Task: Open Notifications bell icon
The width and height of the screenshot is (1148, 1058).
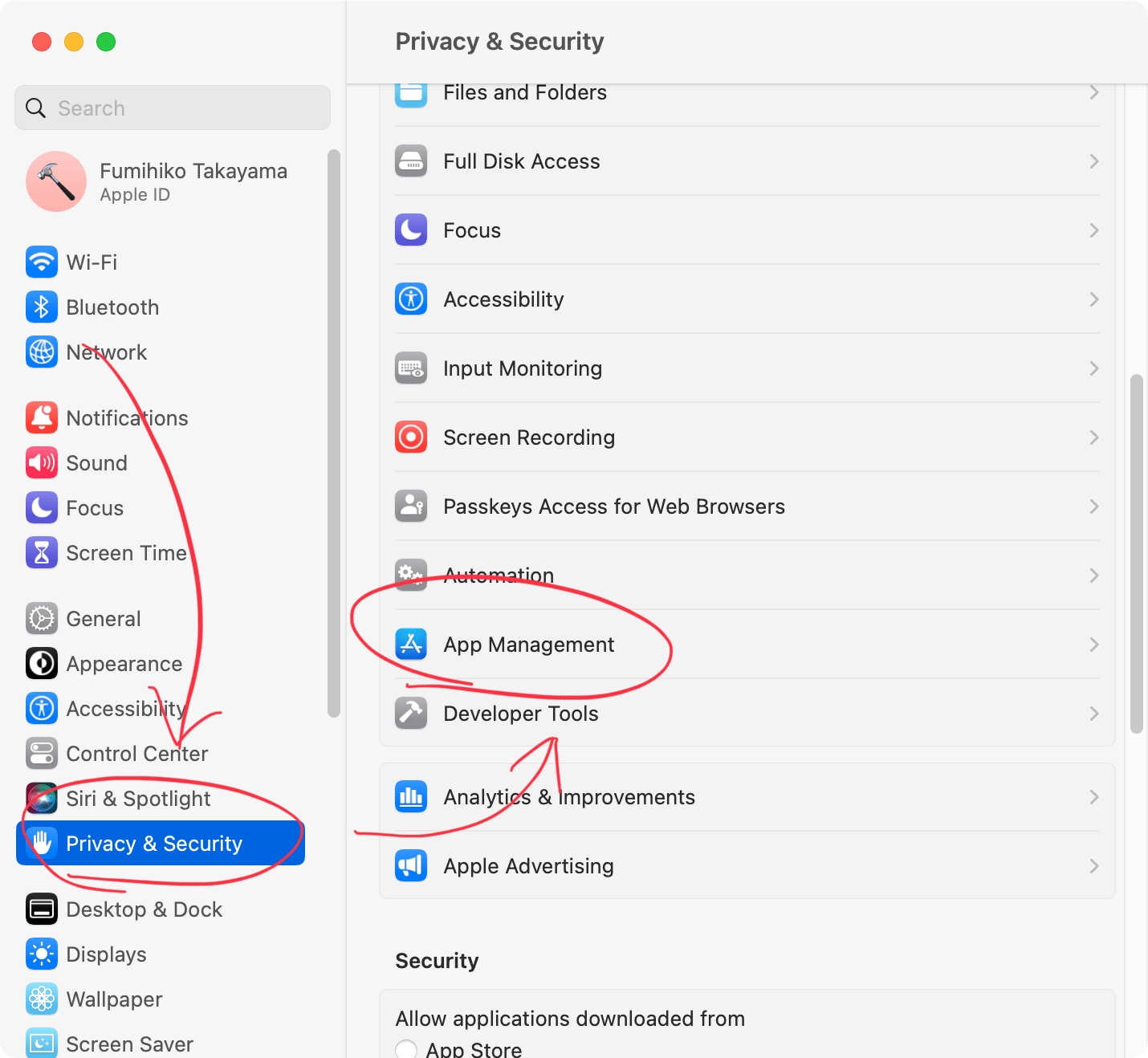Action: pyautogui.click(x=42, y=417)
